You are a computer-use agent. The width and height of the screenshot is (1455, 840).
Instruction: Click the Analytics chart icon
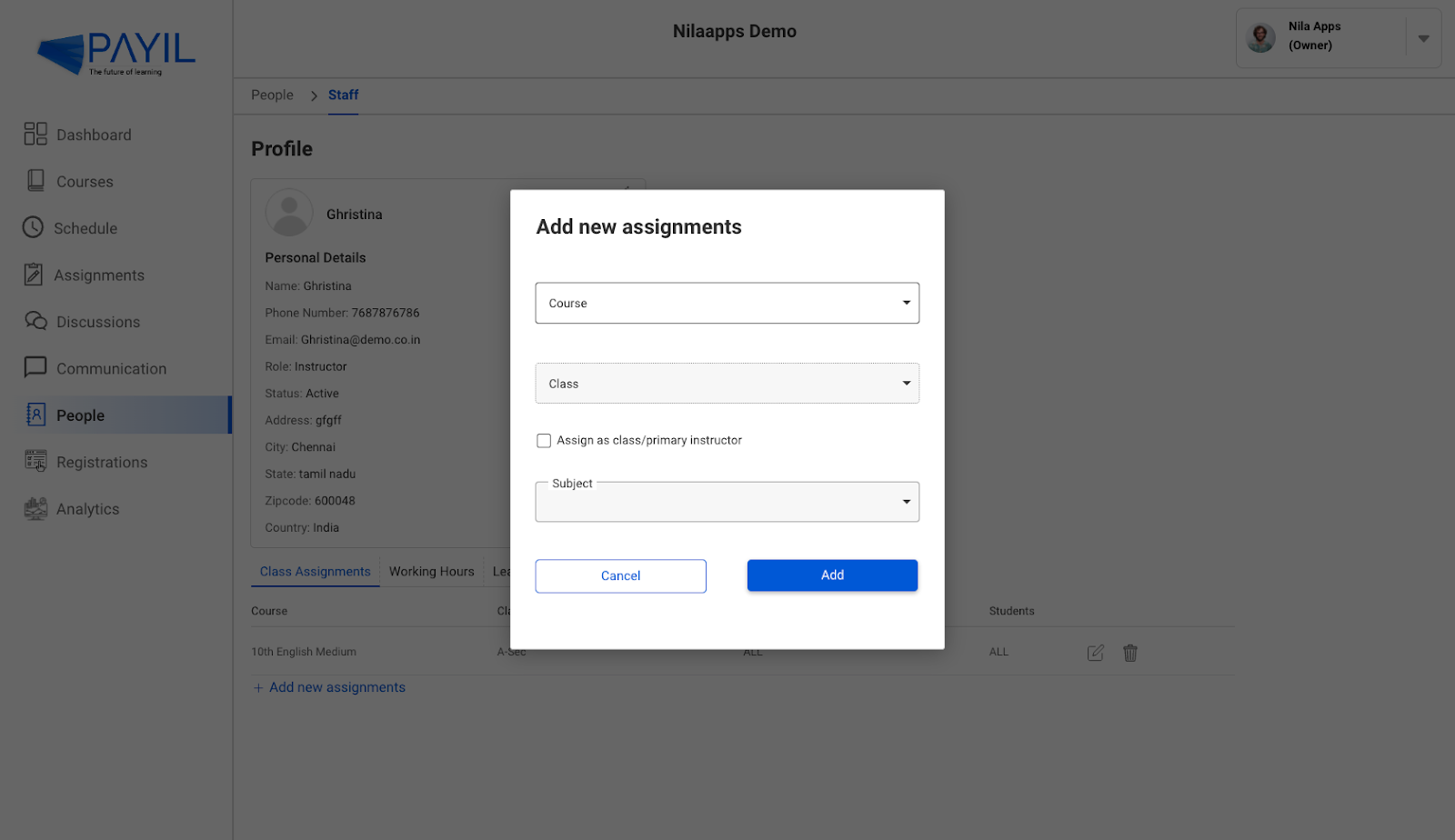(x=35, y=508)
